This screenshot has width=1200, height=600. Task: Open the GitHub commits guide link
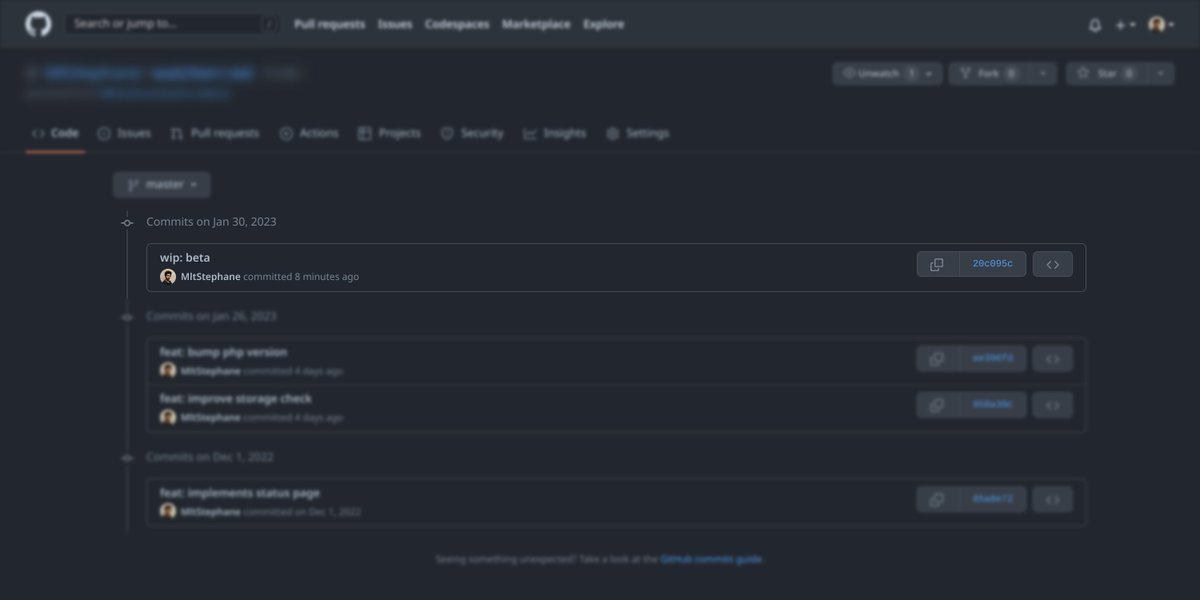pyautogui.click(x=711, y=560)
